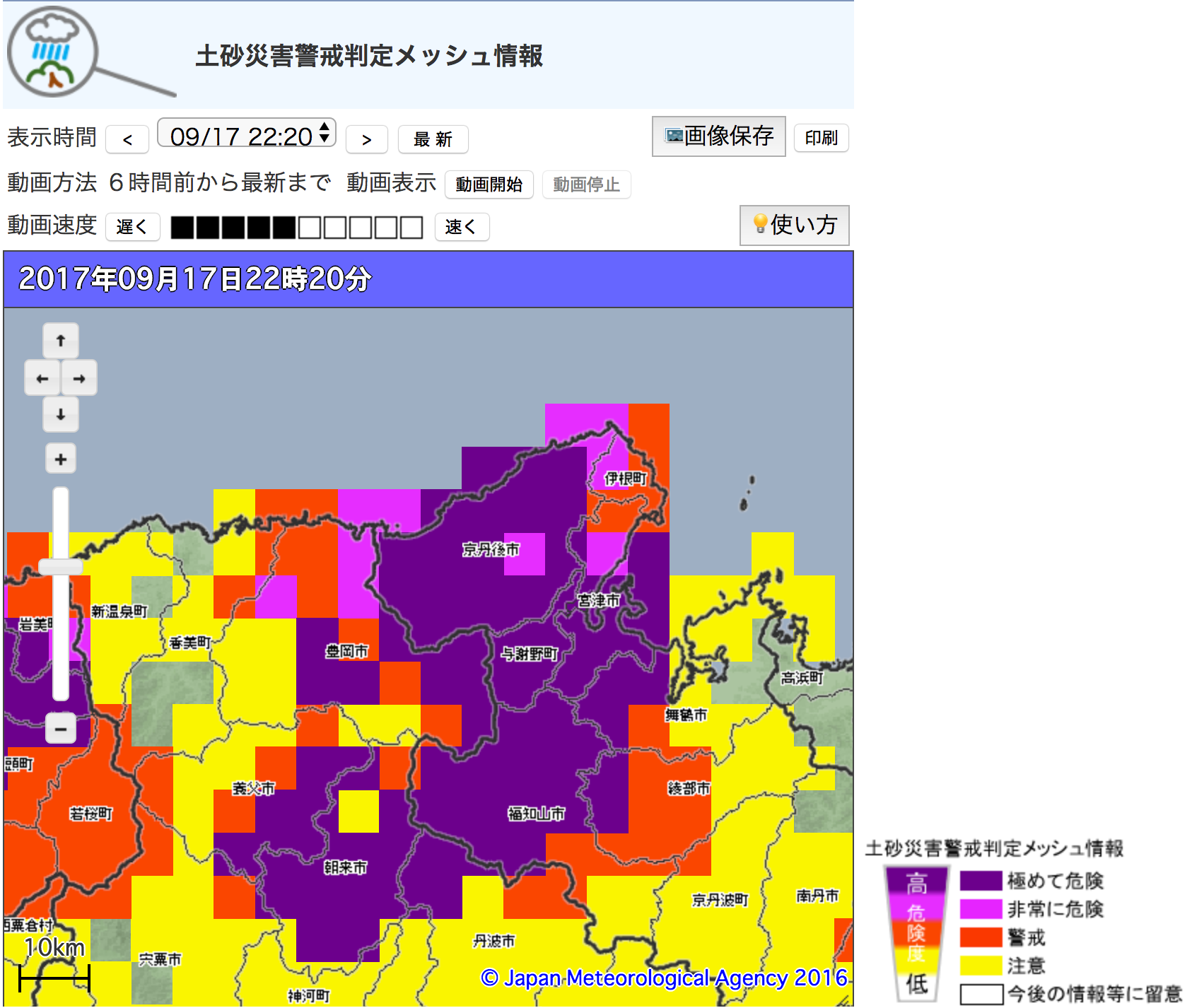This screenshot has height=1008, width=1192.
Task: Speed up animation with 速く button
Action: point(462,227)
